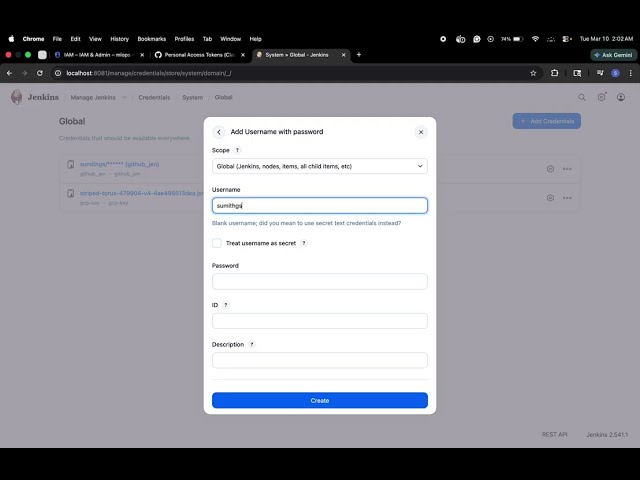Open a new Chrome tab
The width and height of the screenshot is (640, 480).
359,55
